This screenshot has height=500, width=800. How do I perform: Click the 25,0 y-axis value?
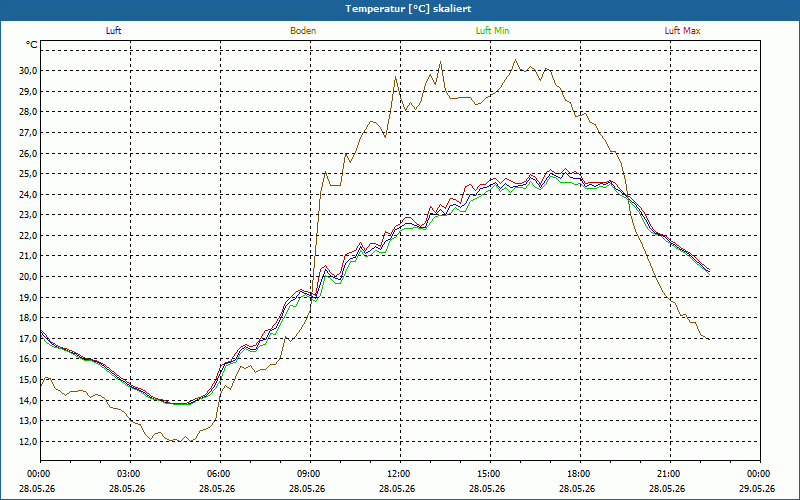[x=29, y=173]
